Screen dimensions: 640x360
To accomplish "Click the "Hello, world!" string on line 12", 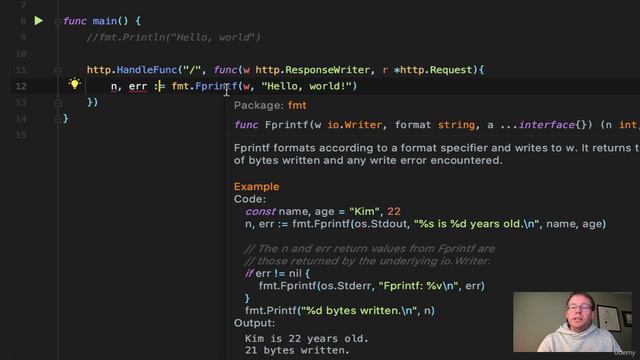I will pos(306,86).
